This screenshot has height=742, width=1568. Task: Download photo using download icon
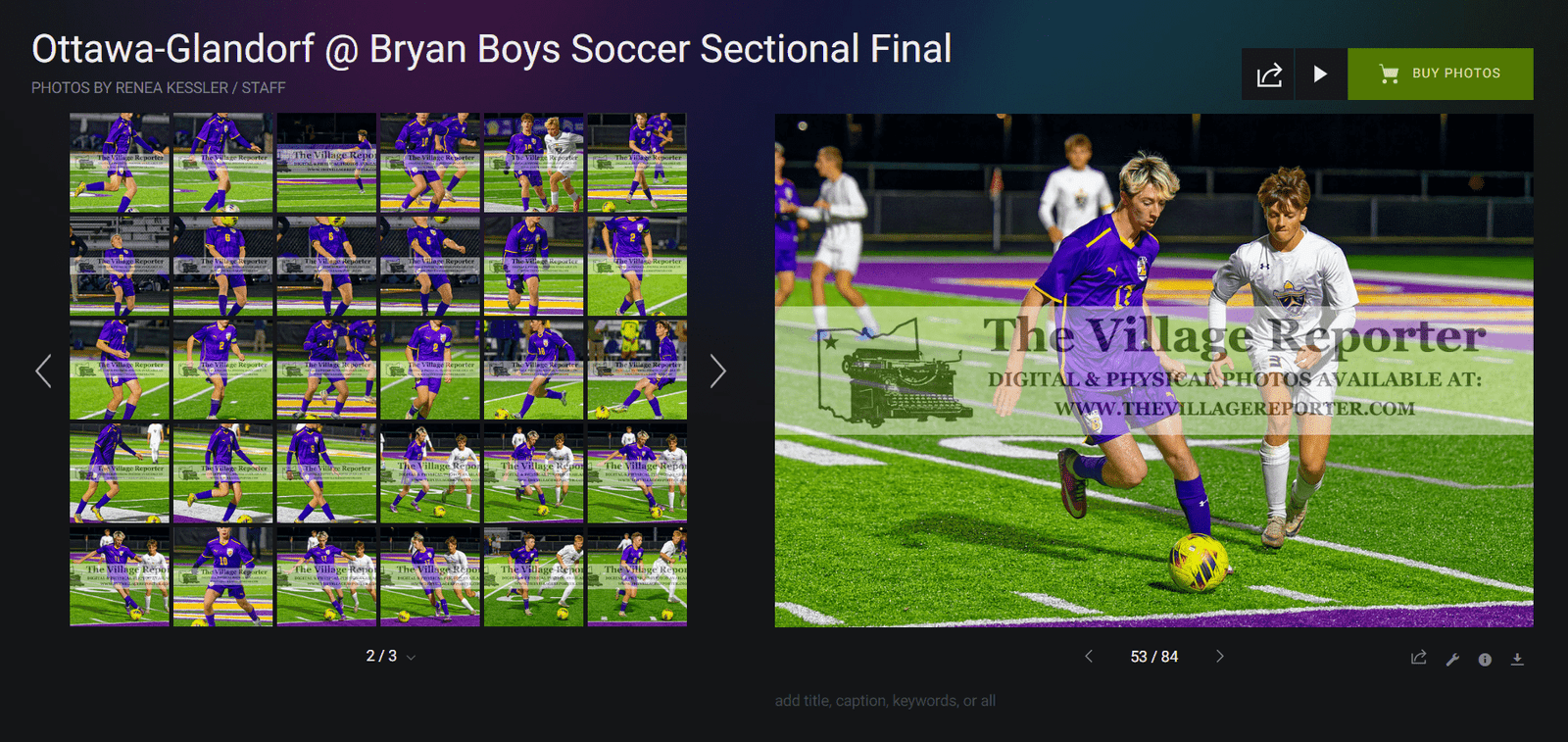click(1517, 660)
